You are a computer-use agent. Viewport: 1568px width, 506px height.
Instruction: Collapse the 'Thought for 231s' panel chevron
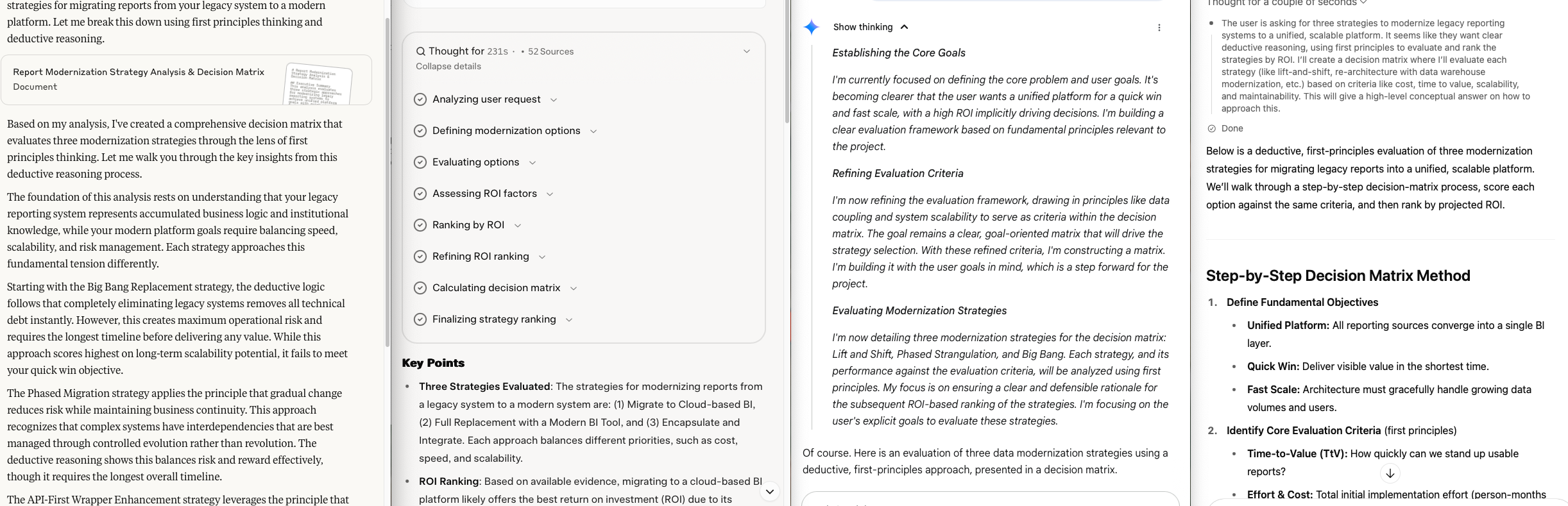click(x=747, y=51)
